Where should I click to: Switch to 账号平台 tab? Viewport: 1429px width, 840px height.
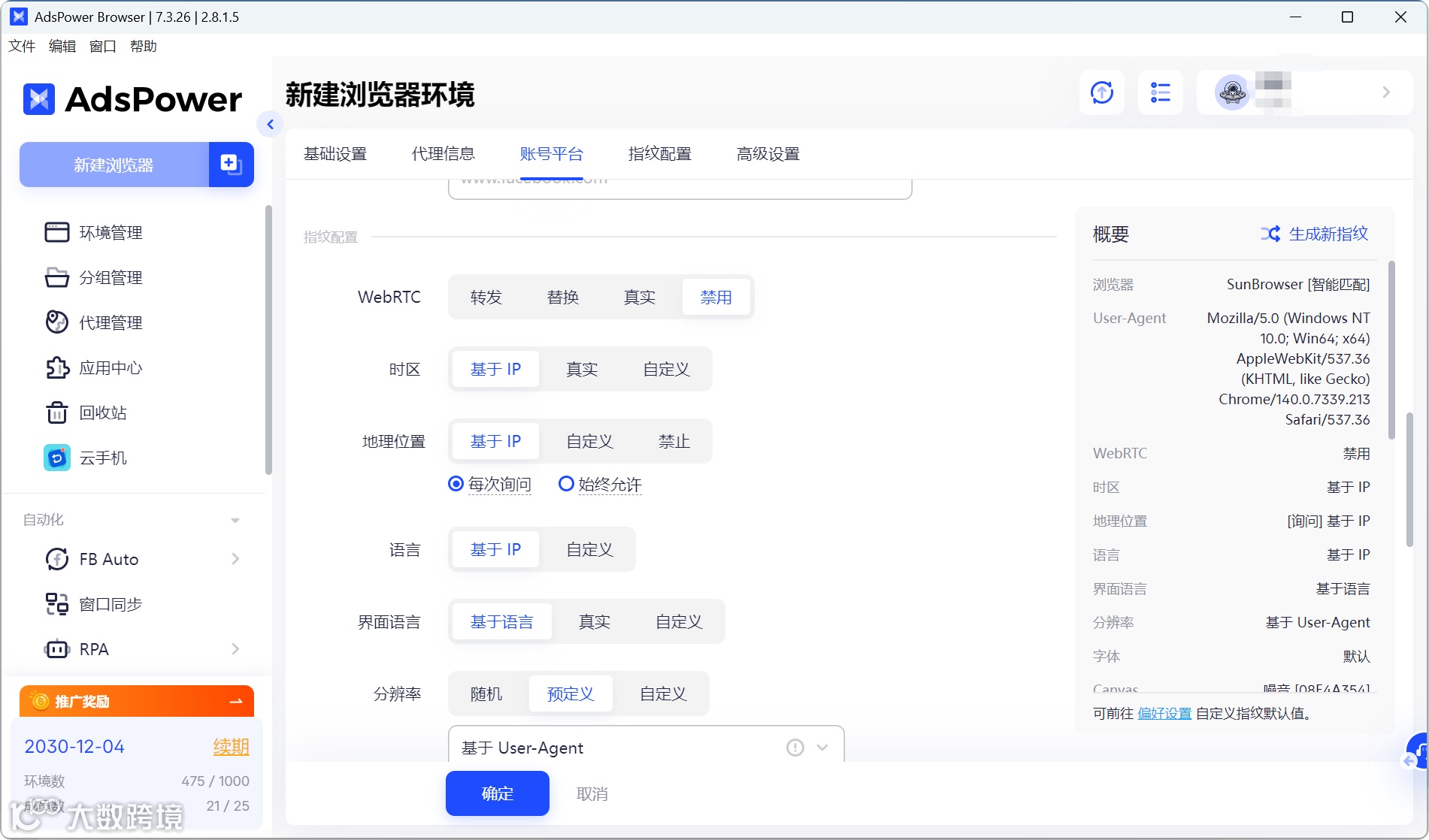click(x=552, y=154)
